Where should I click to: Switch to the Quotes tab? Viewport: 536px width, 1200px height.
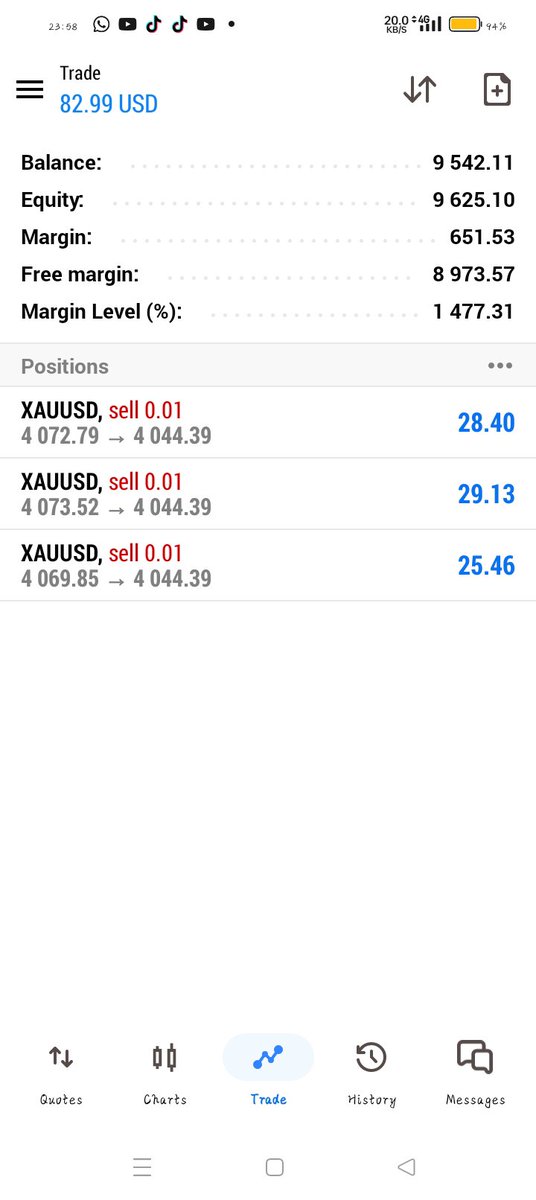61,1074
